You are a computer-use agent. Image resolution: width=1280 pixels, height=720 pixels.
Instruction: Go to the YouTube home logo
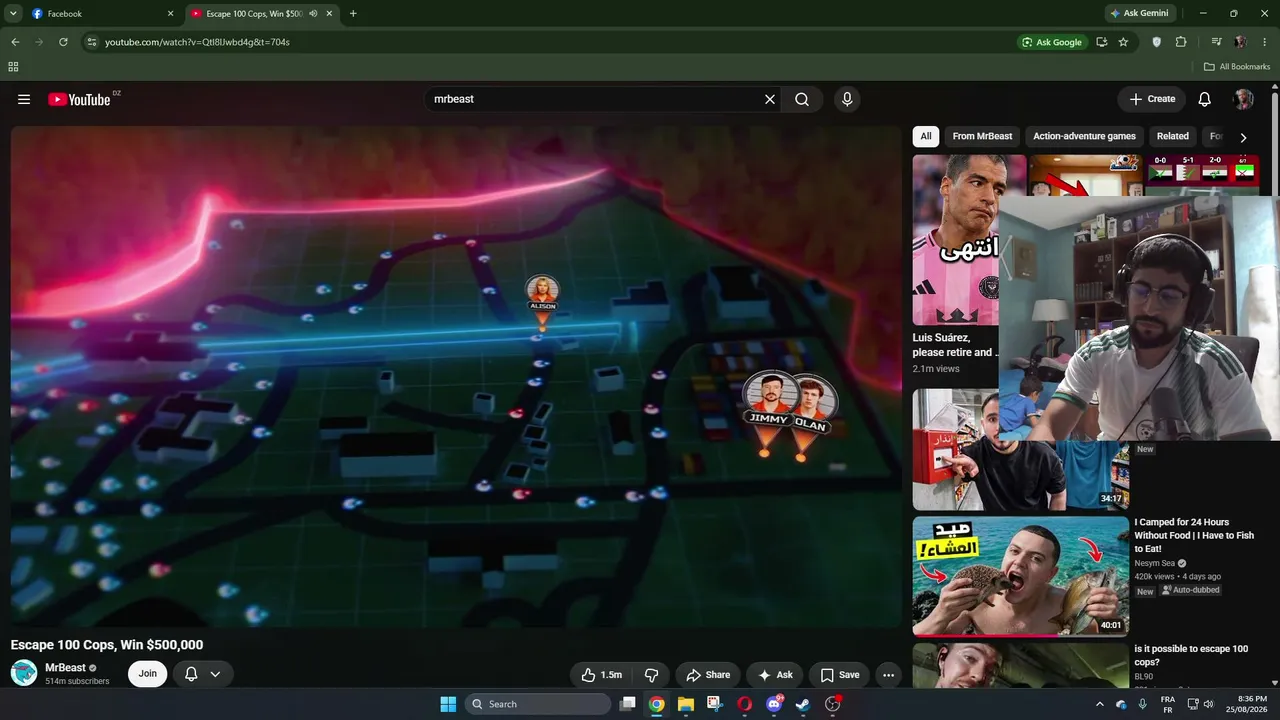click(79, 99)
